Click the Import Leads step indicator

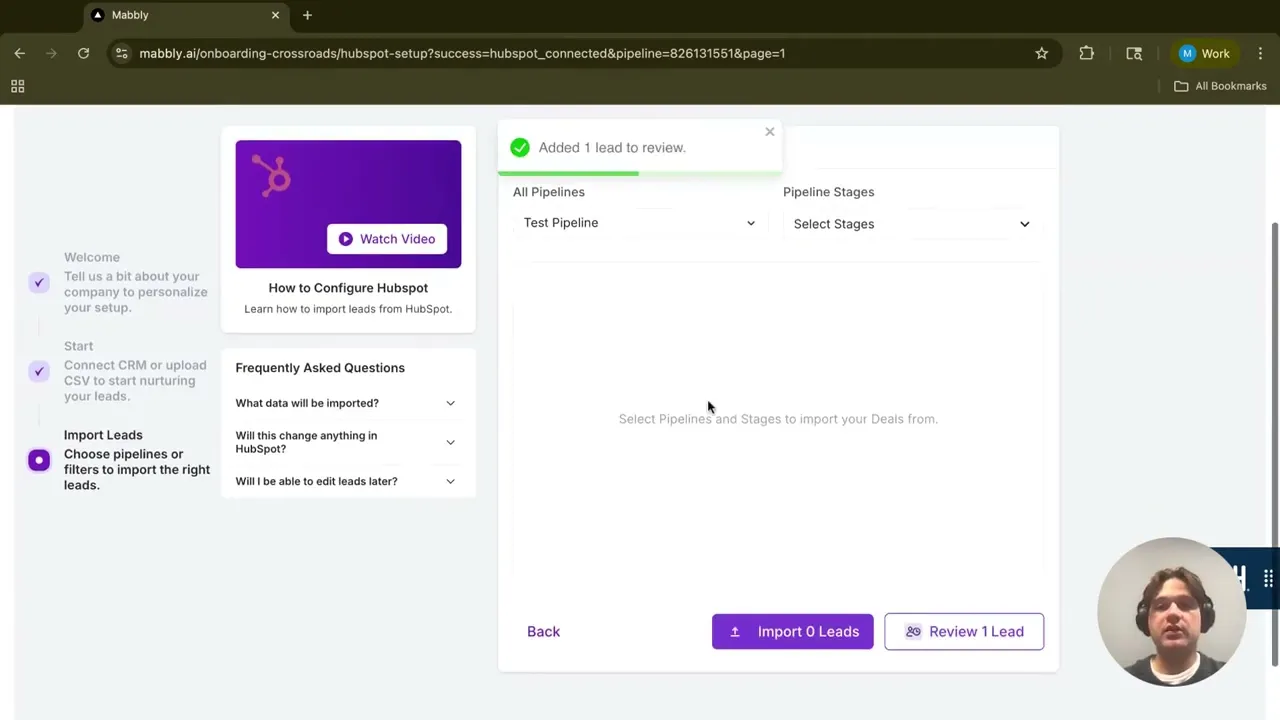pos(39,460)
